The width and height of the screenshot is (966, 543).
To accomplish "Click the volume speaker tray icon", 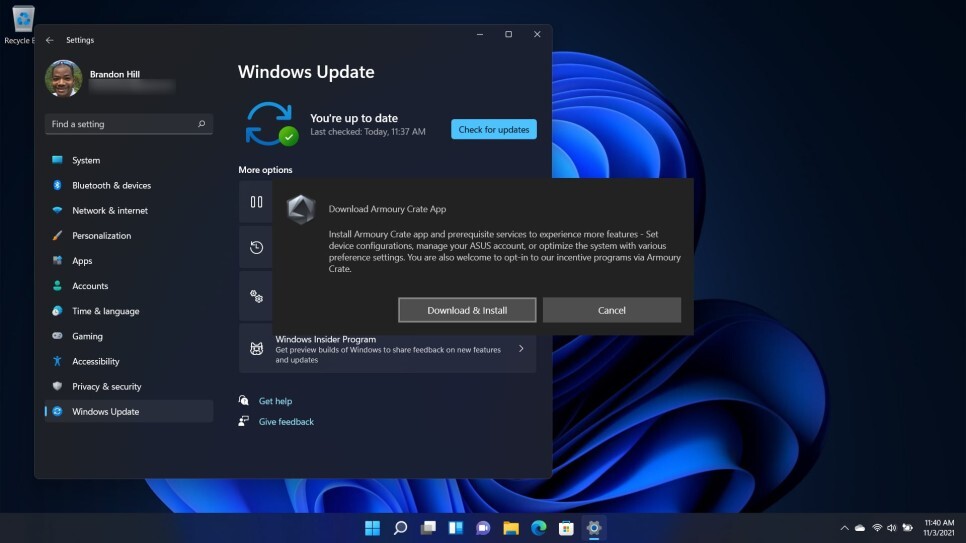I will click(891, 528).
